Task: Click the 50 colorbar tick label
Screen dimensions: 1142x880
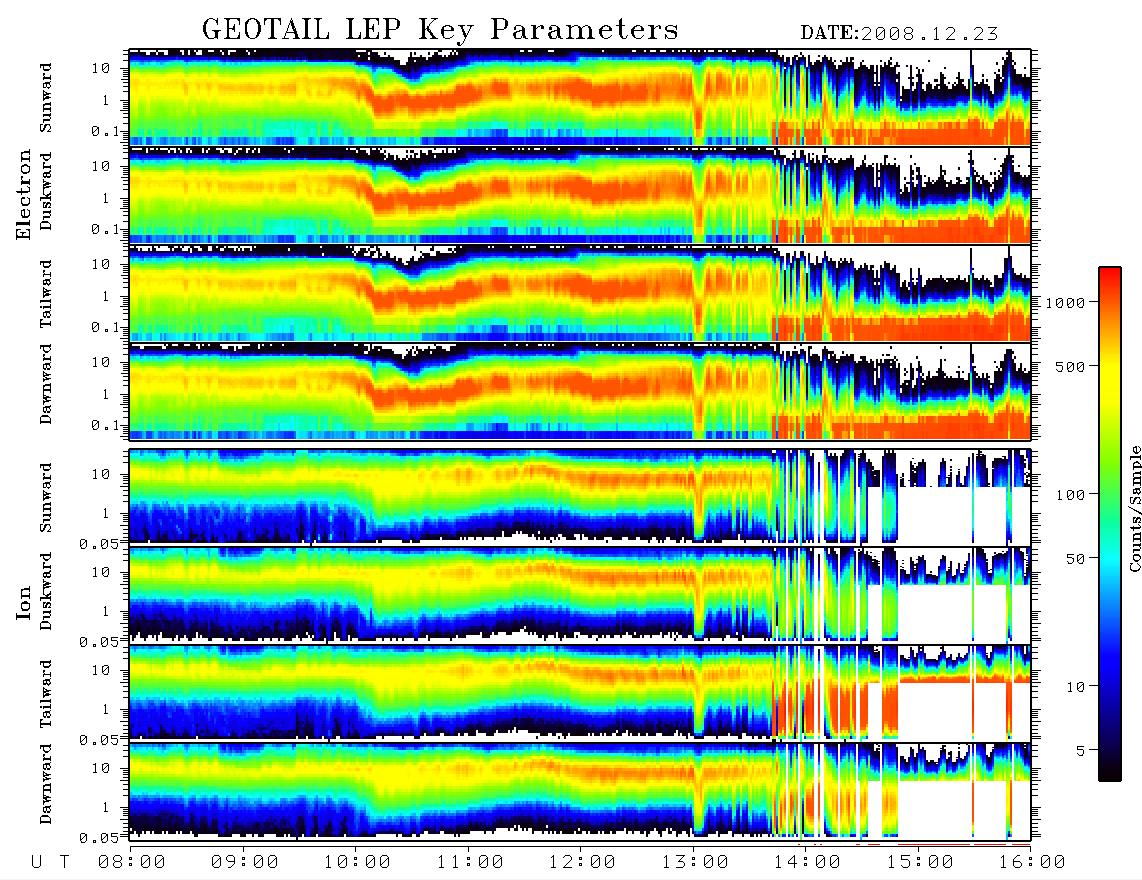Action: (1076, 559)
